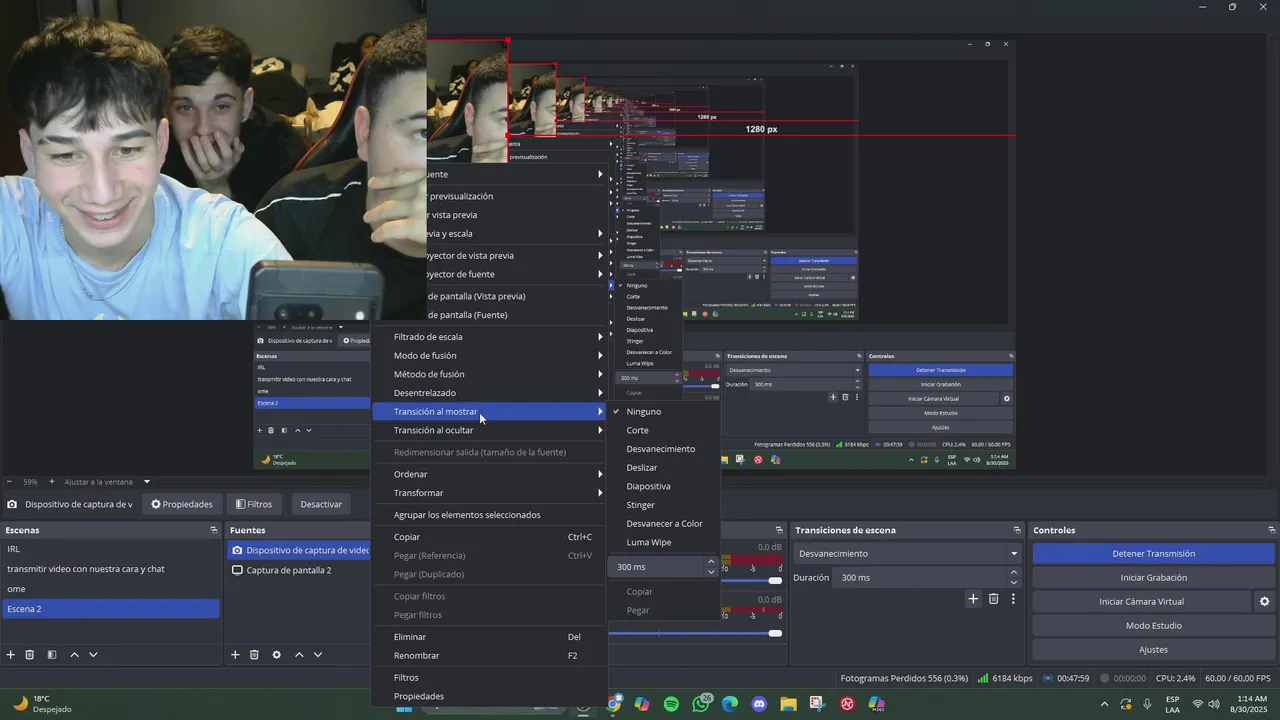Undock the Controles panel via float icon
1280x720 pixels.
(x=1272, y=530)
